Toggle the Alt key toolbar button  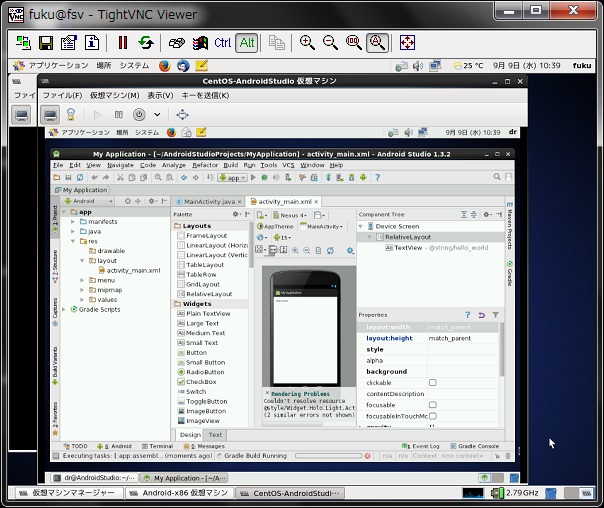point(246,43)
